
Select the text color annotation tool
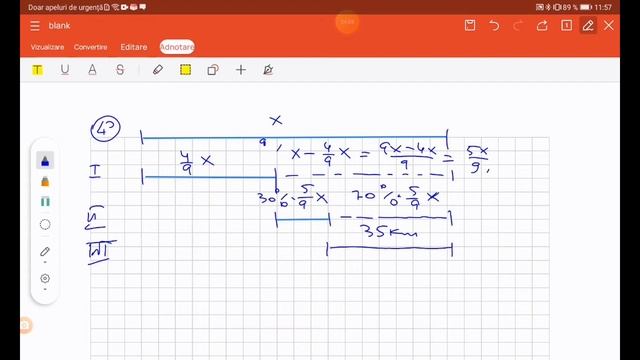click(92, 70)
